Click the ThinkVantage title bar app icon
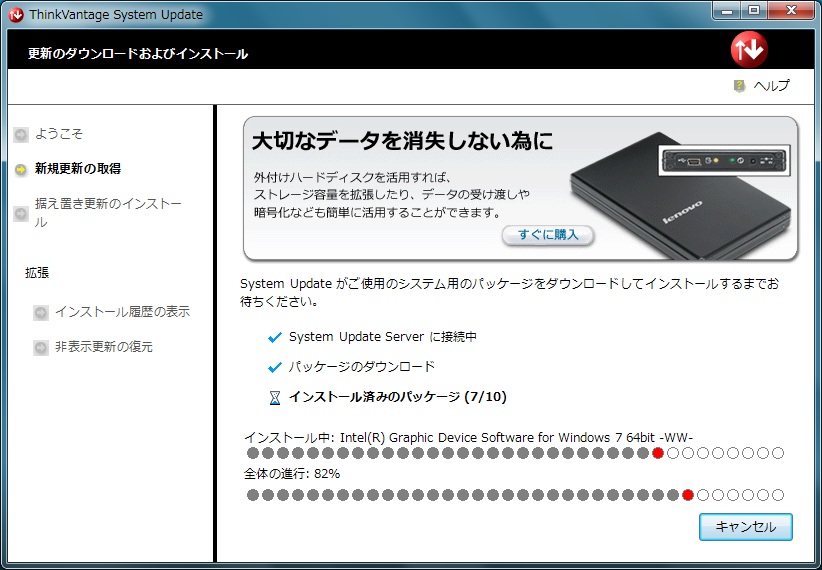This screenshot has height=570, width=822. (x=16, y=15)
